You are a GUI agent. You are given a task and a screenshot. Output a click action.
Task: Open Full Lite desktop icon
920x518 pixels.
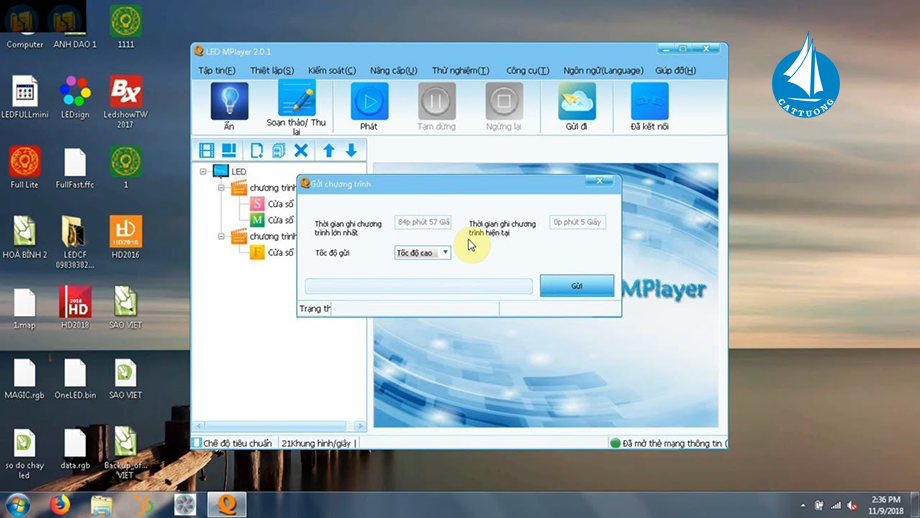[25, 167]
